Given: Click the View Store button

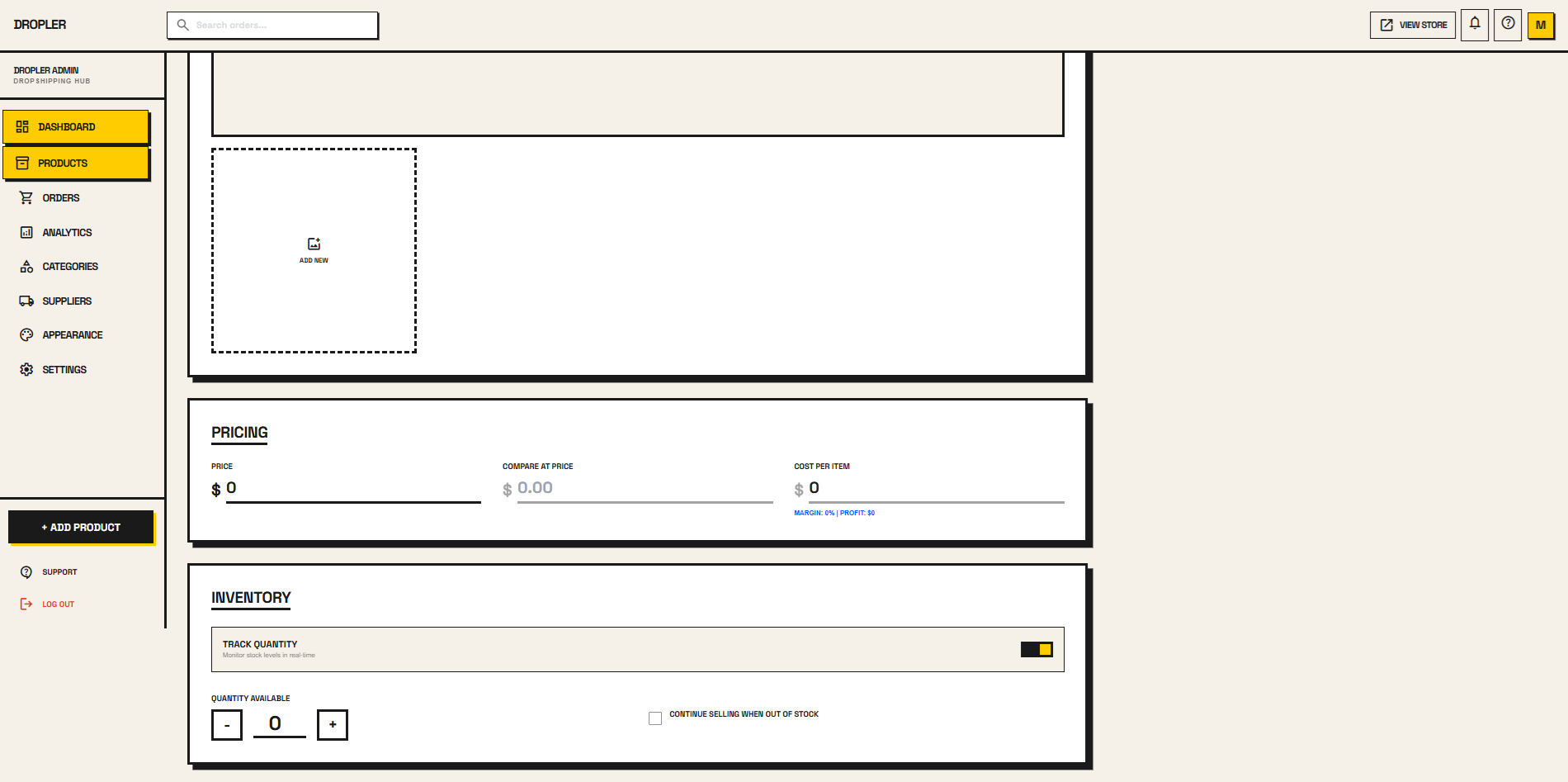Looking at the screenshot, I should click(x=1412, y=25).
